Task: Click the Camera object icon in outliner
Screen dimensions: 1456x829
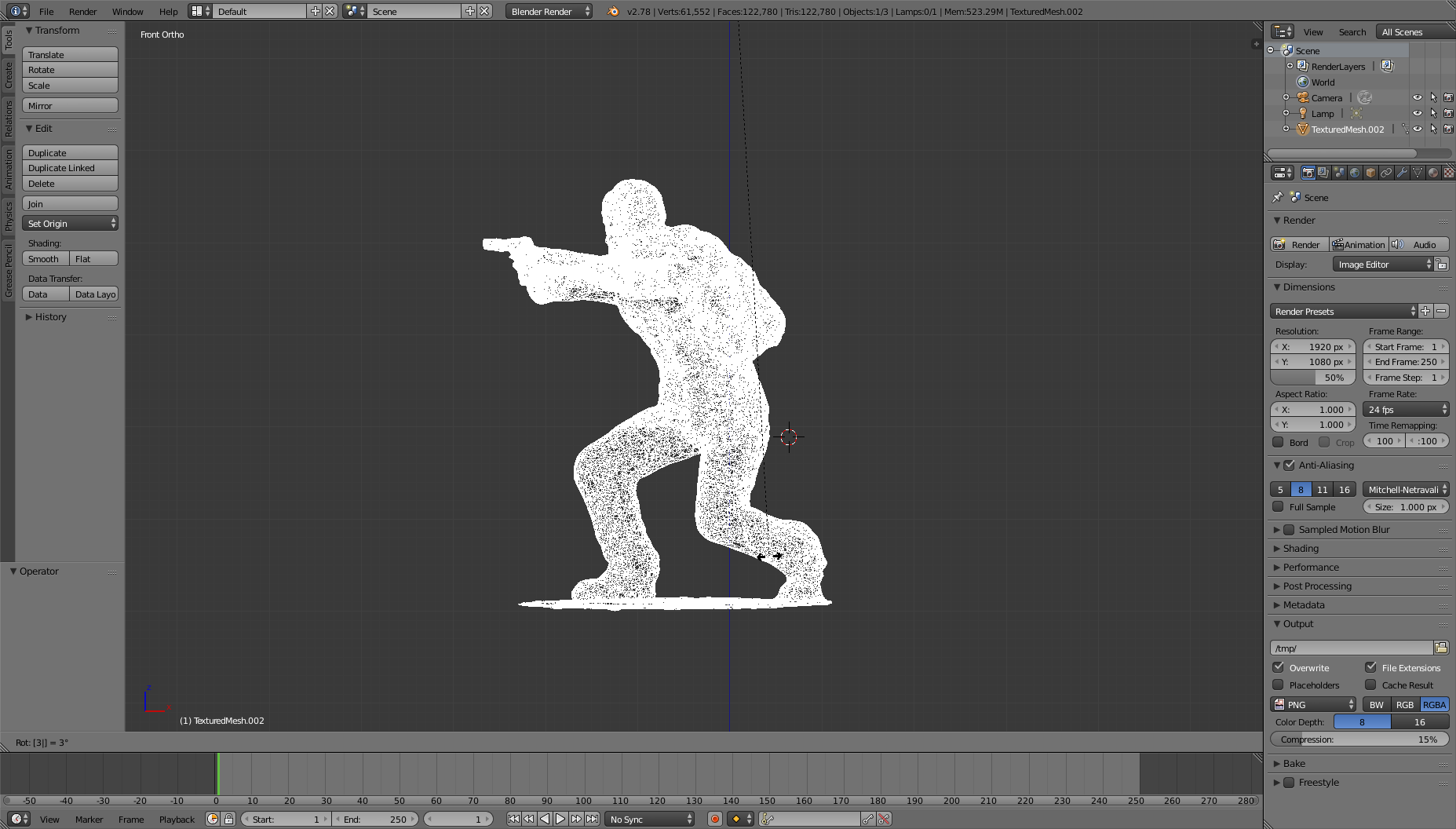Action: click(1303, 97)
